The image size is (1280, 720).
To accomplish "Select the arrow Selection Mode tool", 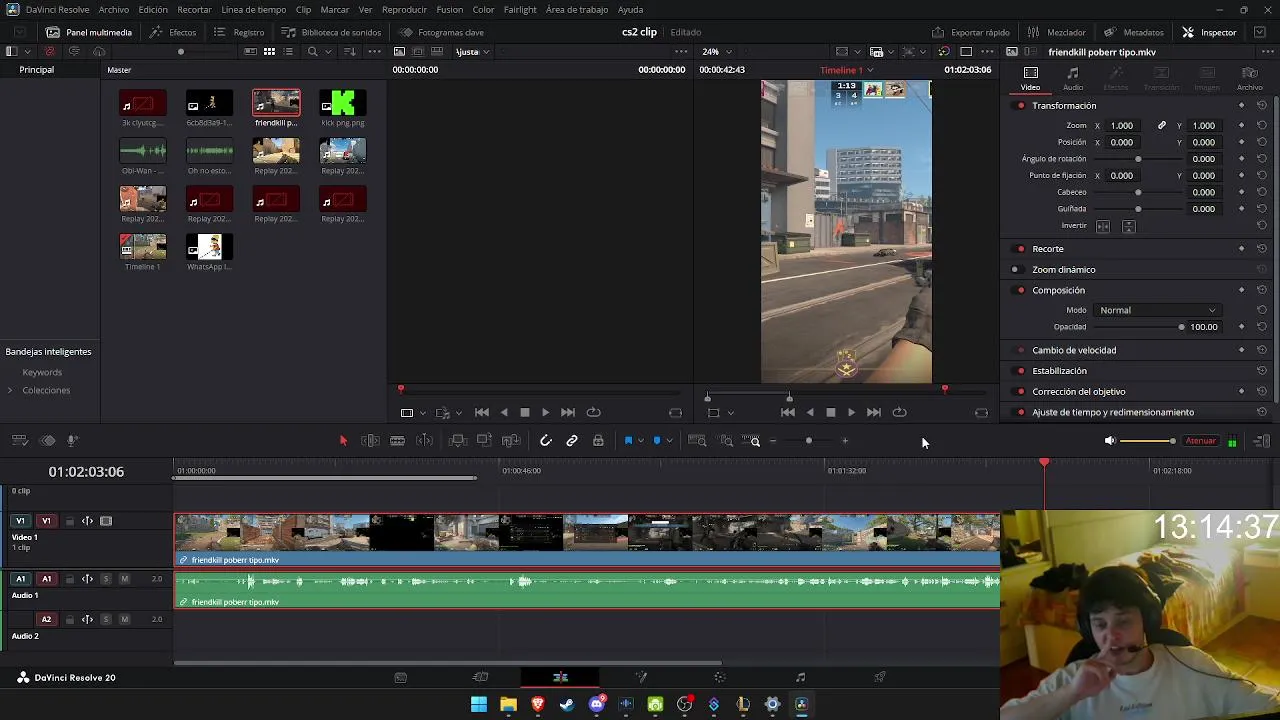I will pos(343,441).
